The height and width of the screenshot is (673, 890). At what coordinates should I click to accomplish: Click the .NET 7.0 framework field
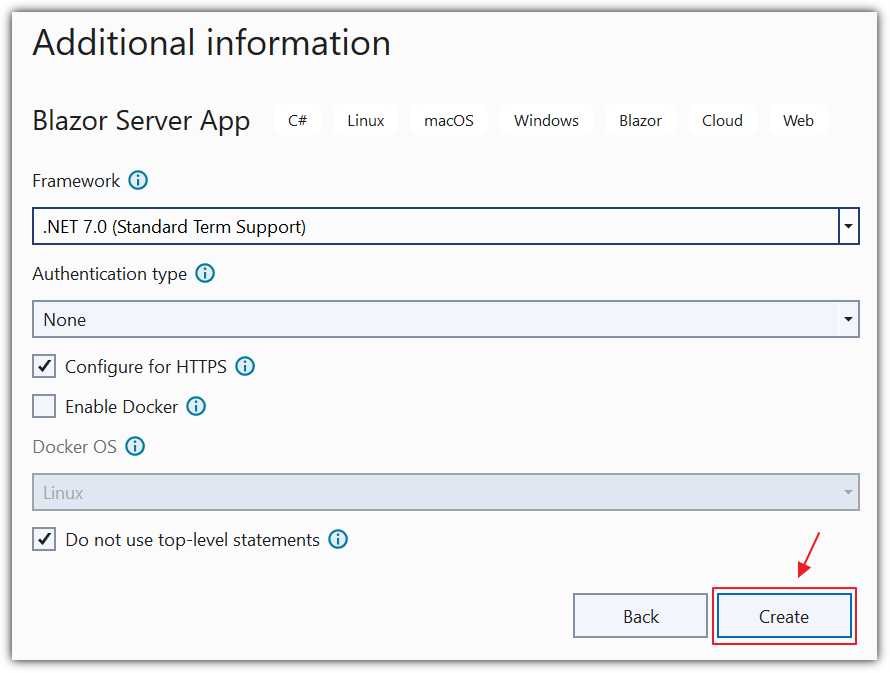[400, 226]
